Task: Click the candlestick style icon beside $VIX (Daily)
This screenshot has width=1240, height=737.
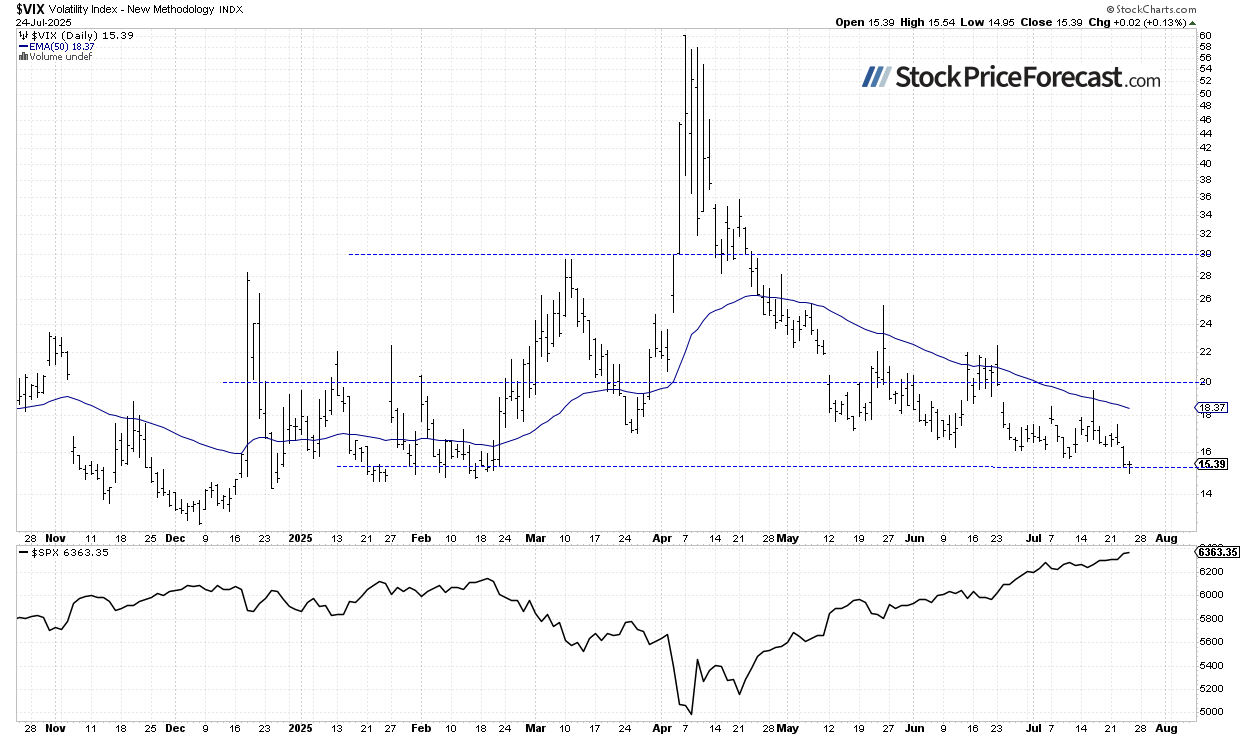Action: pos(22,35)
